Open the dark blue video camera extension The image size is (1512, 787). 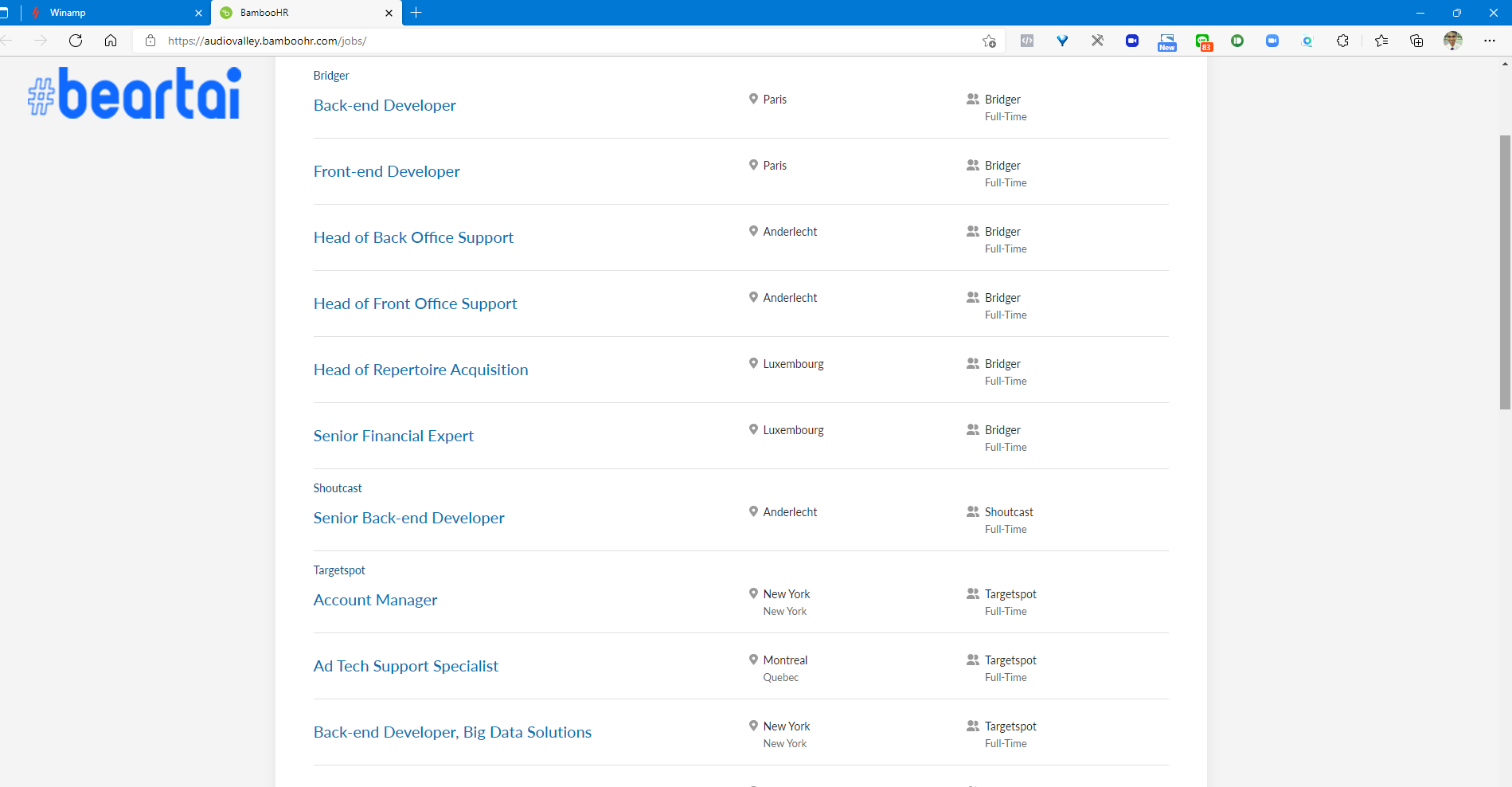(1132, 41)
